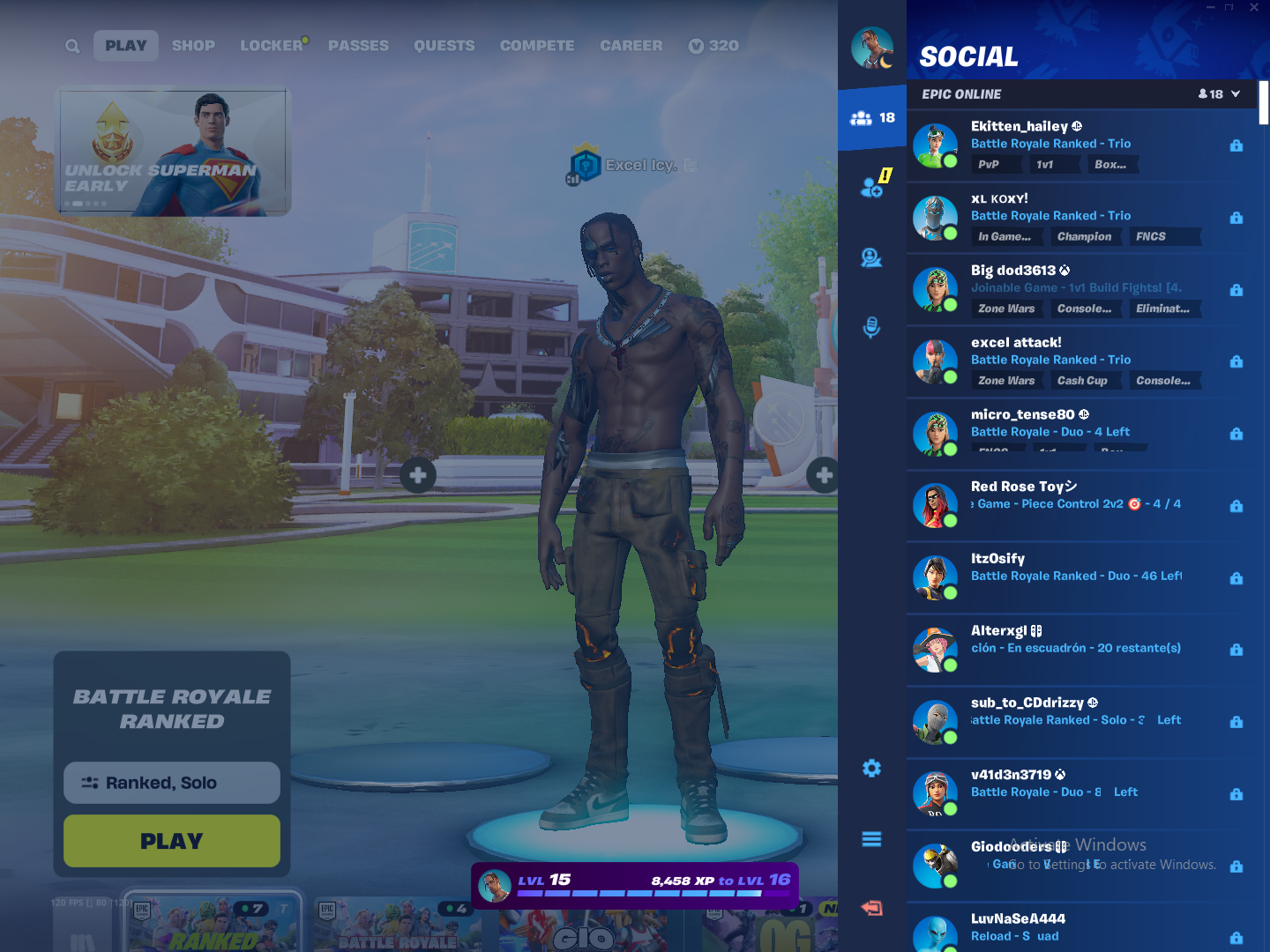This screenshot has width=1270, height=952.
Task: Open Ekitten_hailey's avatar in the friends list
Action: click(935, 145)
